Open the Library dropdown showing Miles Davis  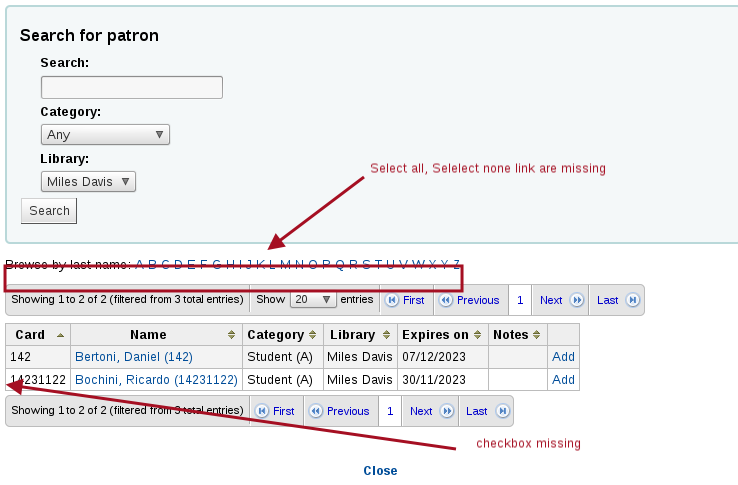click(88, 181)
